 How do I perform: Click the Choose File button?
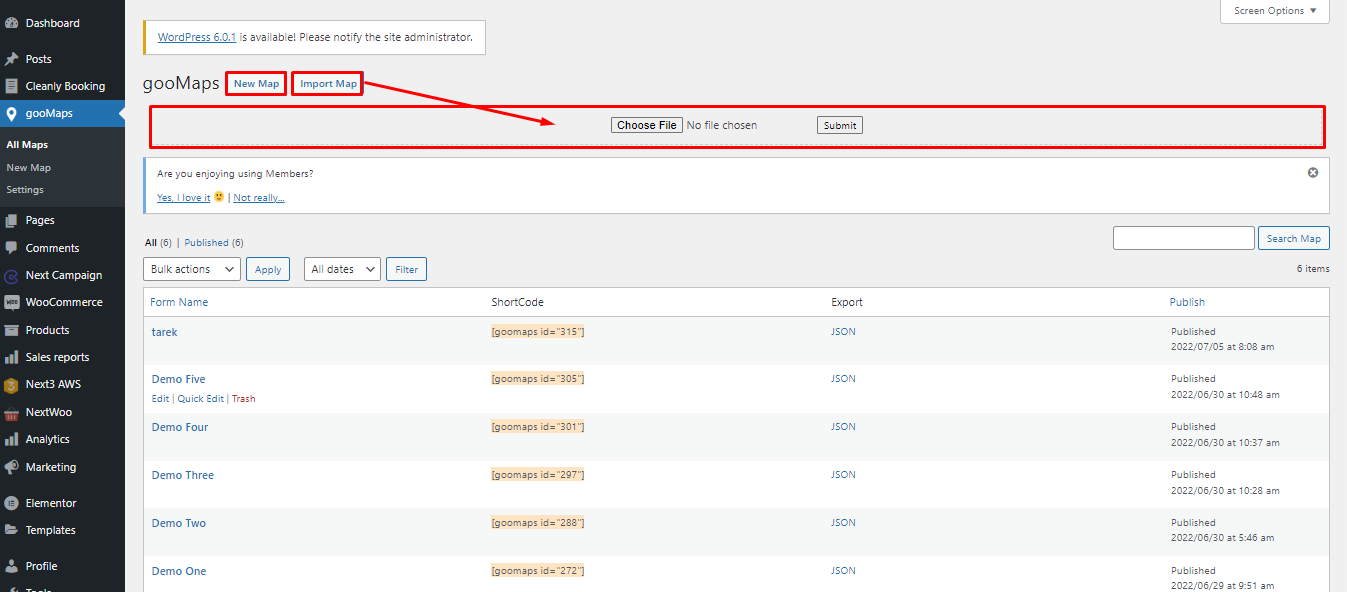tap(647, 125)
